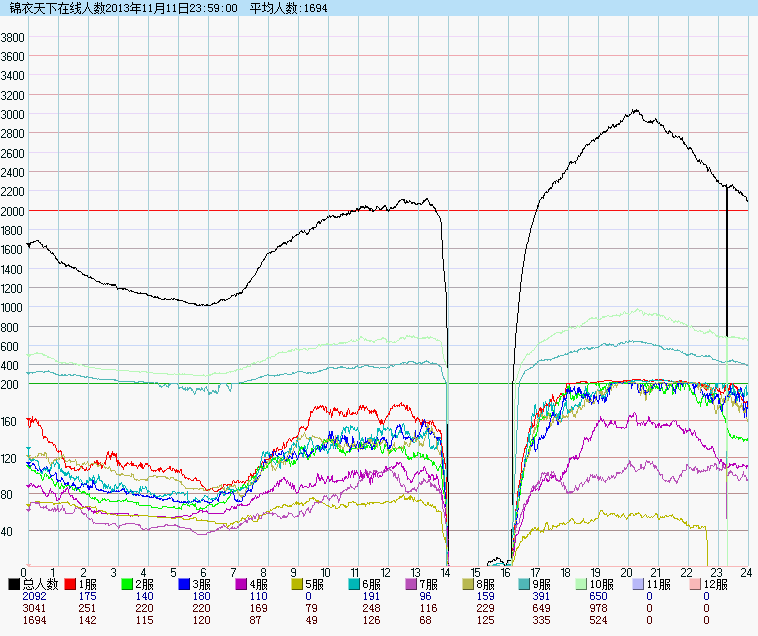The image size is (758, 636).
Task: Click the teal 9服 legend swatch
Action: point(527,583)
